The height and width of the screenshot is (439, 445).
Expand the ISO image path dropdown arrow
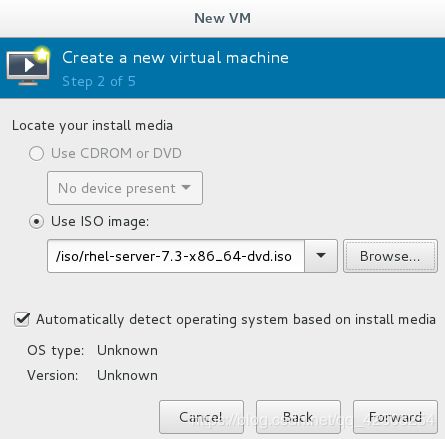pyautogui.click(x=321, y=256)
